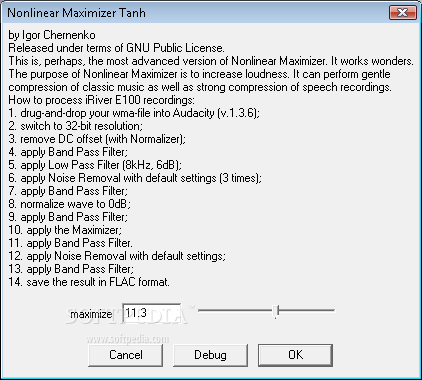Screen dimensions: 422x380
Task: Click step 5 'apply Low Pass Filter' line
Action: (95, 165)
